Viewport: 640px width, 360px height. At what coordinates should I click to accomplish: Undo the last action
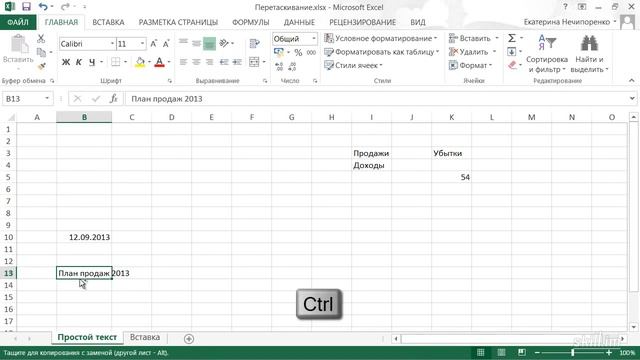point(43,7)
